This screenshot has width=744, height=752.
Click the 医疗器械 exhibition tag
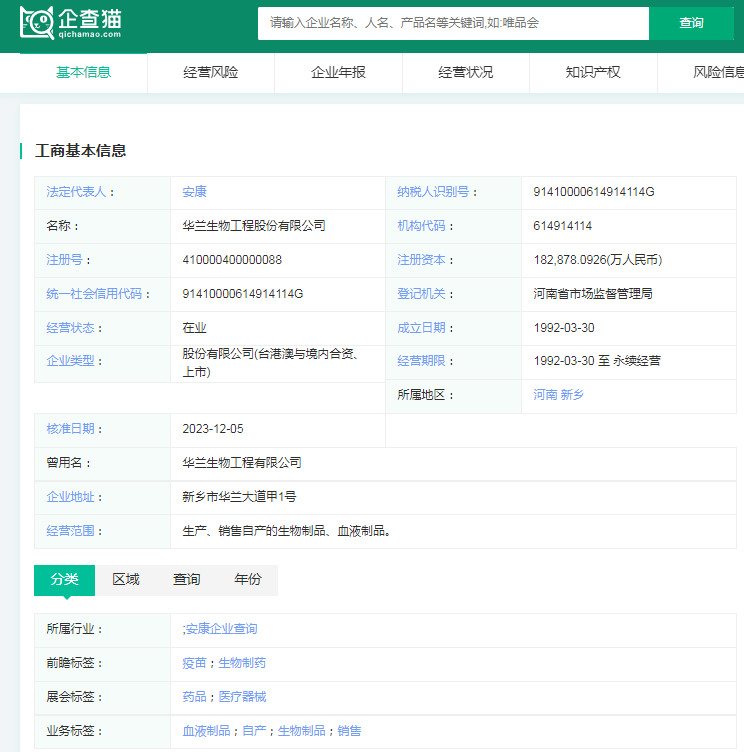242,697
